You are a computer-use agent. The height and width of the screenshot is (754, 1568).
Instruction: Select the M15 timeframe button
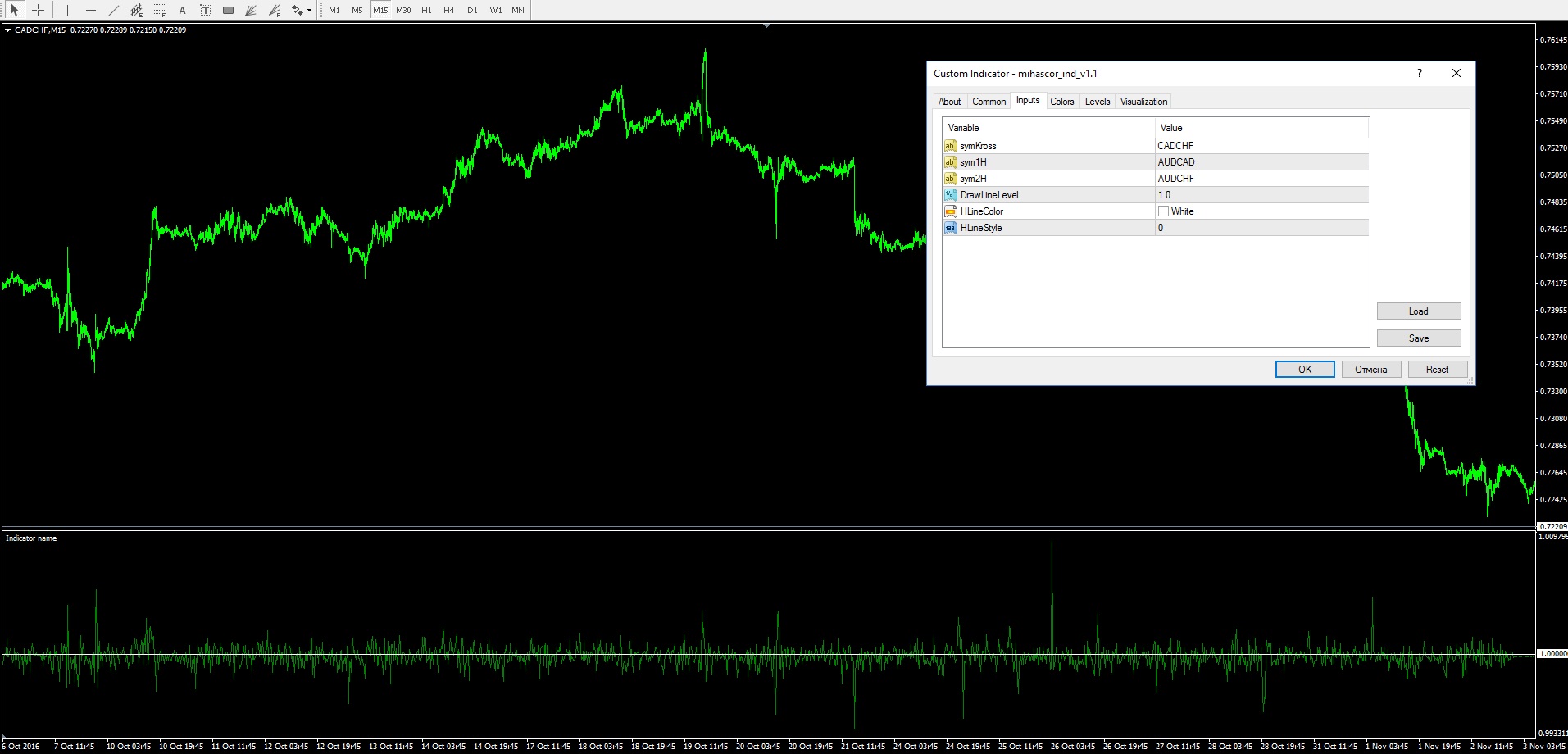pyautogui.click(x=380, y=10)
